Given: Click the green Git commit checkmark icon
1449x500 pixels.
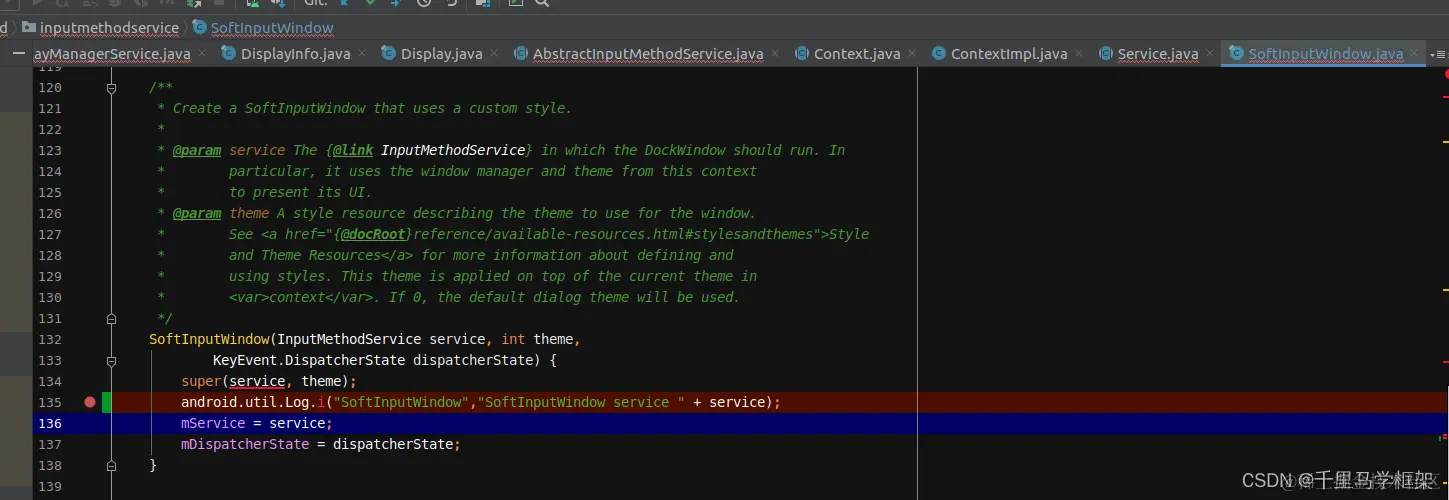Looking at the screenshot, I should pyautogui.click(x=371, y=3).
